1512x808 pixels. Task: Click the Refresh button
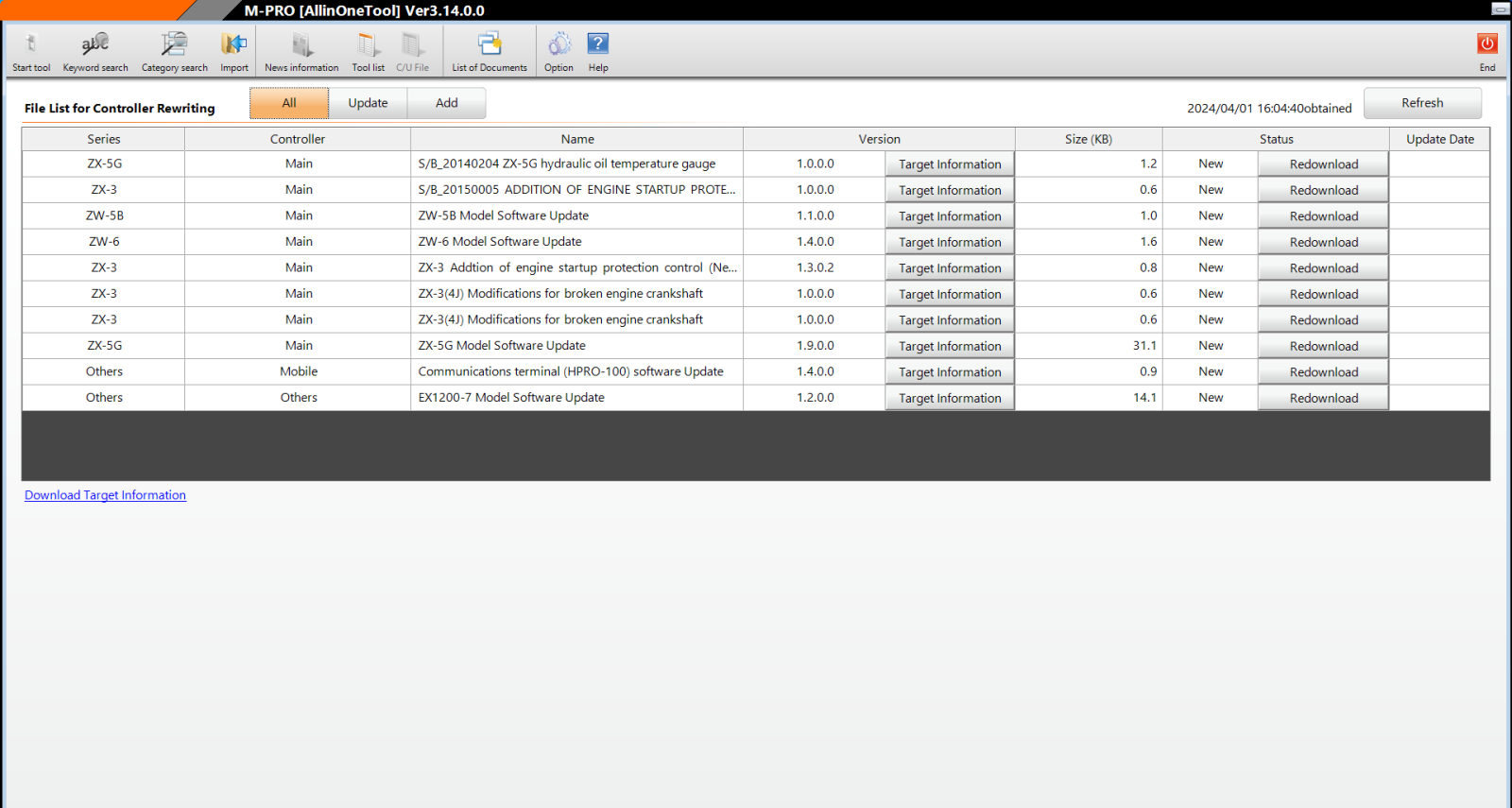1422,103
